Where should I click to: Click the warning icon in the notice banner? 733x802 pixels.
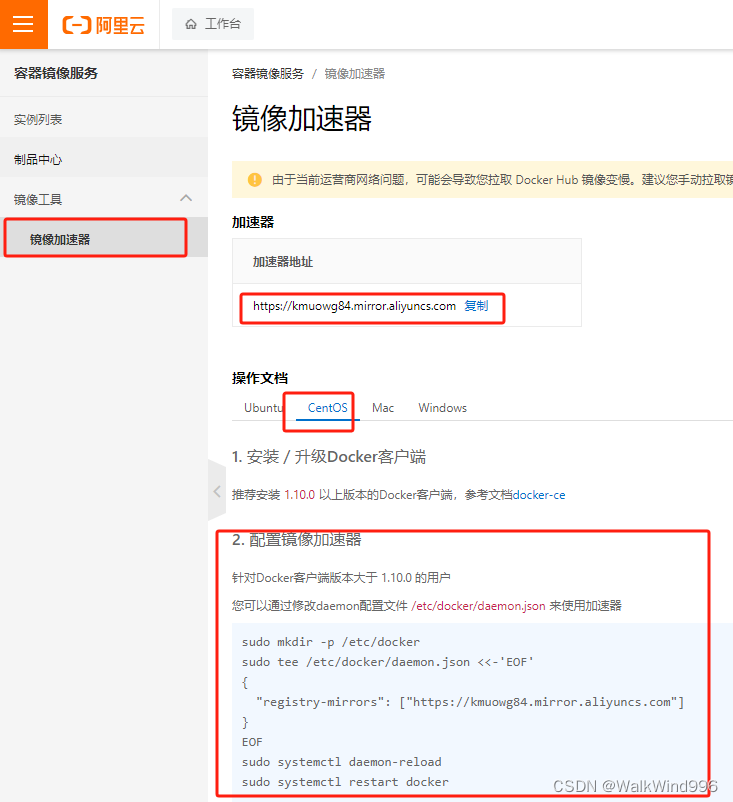click(255, 180)
